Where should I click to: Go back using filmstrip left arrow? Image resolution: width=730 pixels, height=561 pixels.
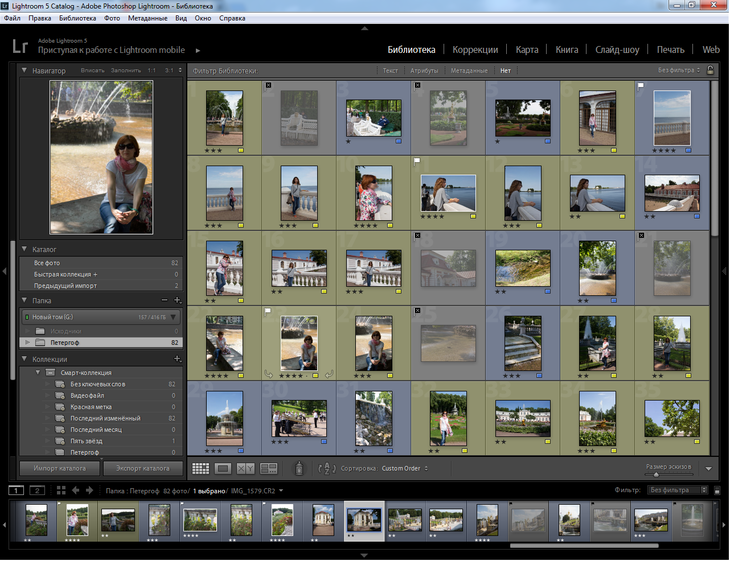click(76, 491)
